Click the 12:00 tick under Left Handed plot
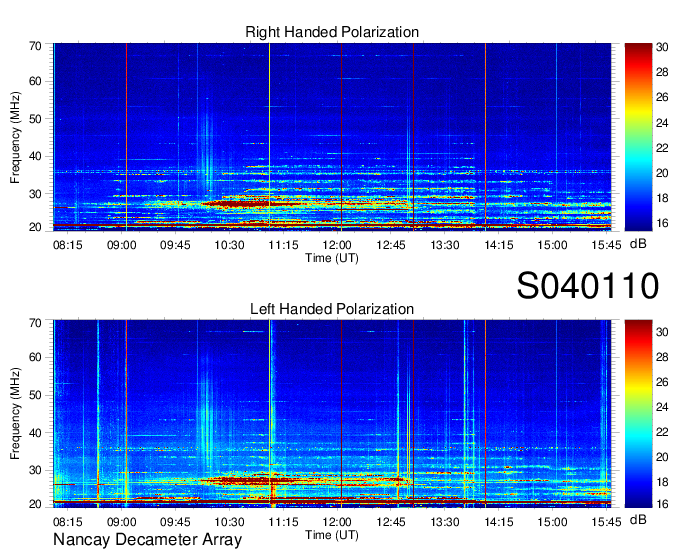Viewport: 680px width, 552px height. click(x=337, y=522)
